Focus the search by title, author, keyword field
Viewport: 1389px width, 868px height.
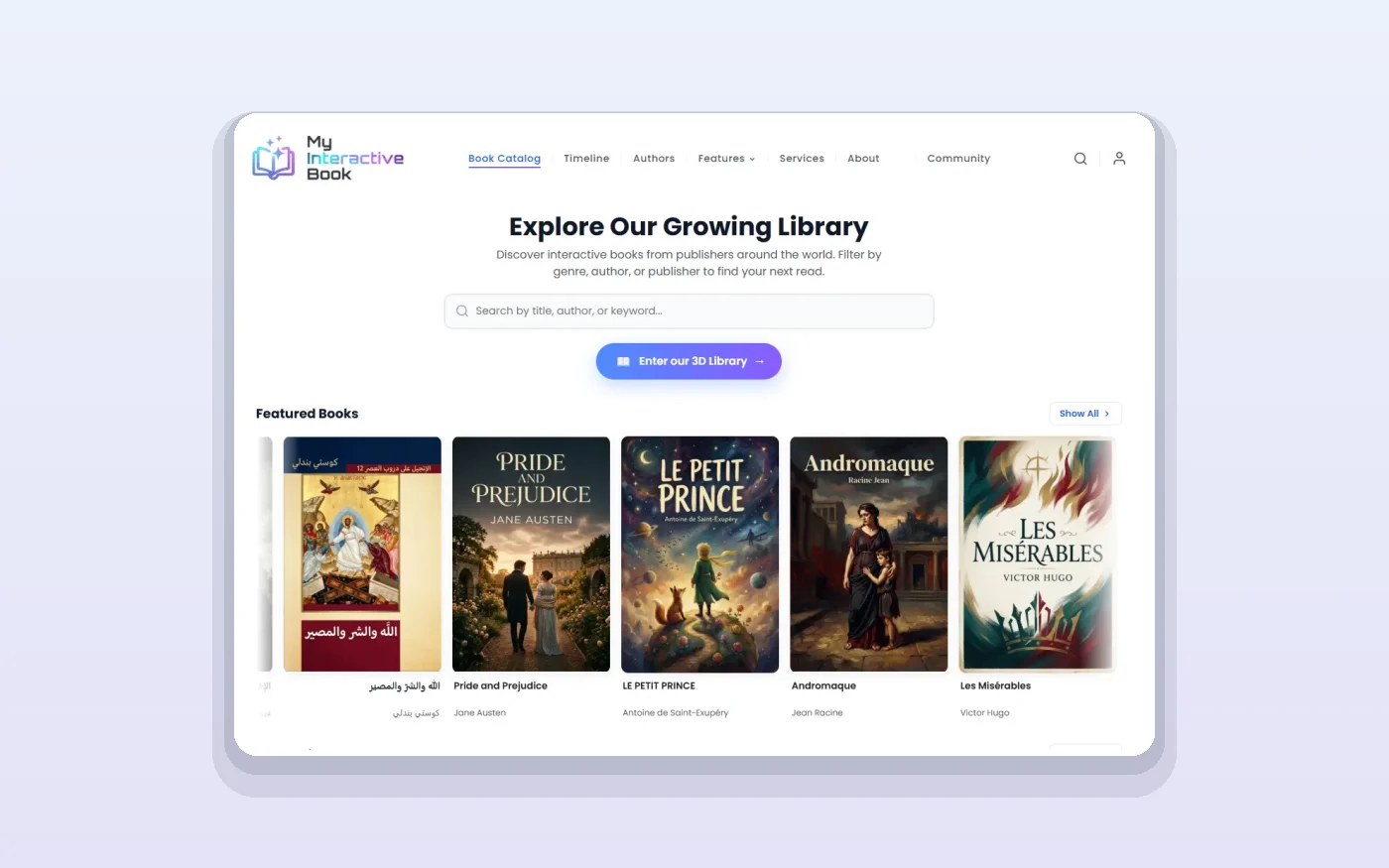(689, 310)
